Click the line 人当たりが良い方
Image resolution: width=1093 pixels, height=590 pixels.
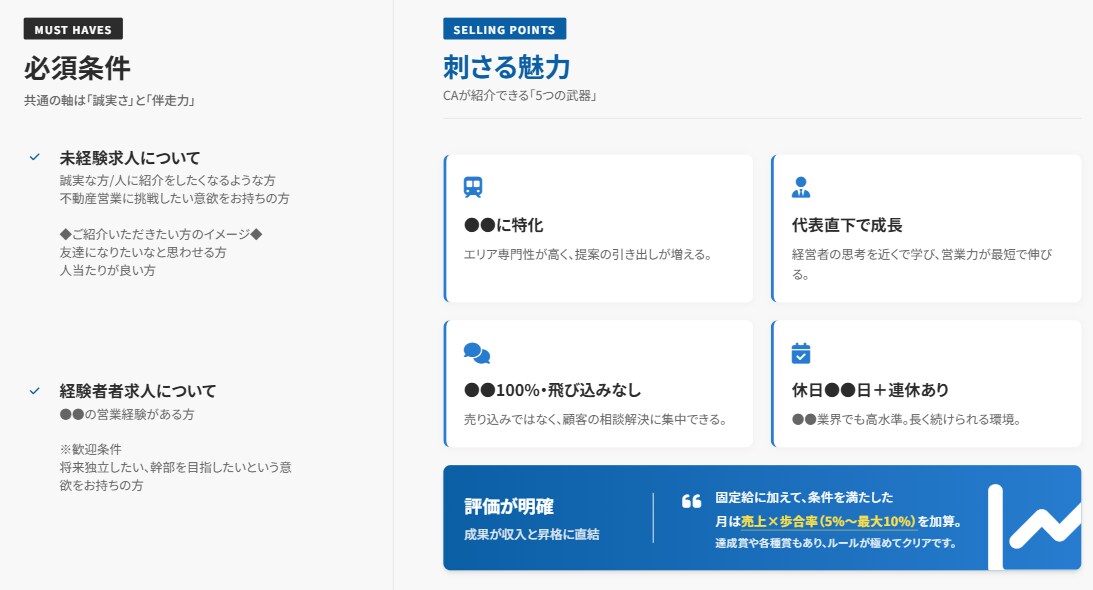pos(107,271)
